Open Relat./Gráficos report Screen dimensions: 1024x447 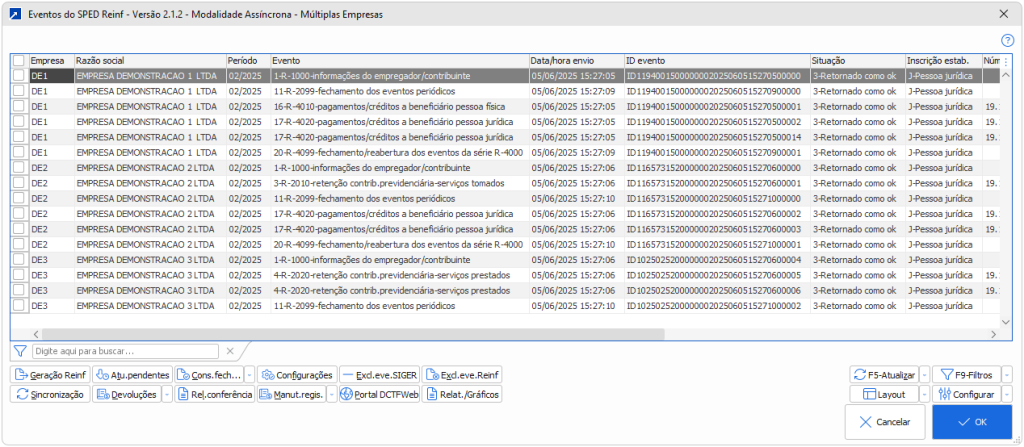point(462,395)
